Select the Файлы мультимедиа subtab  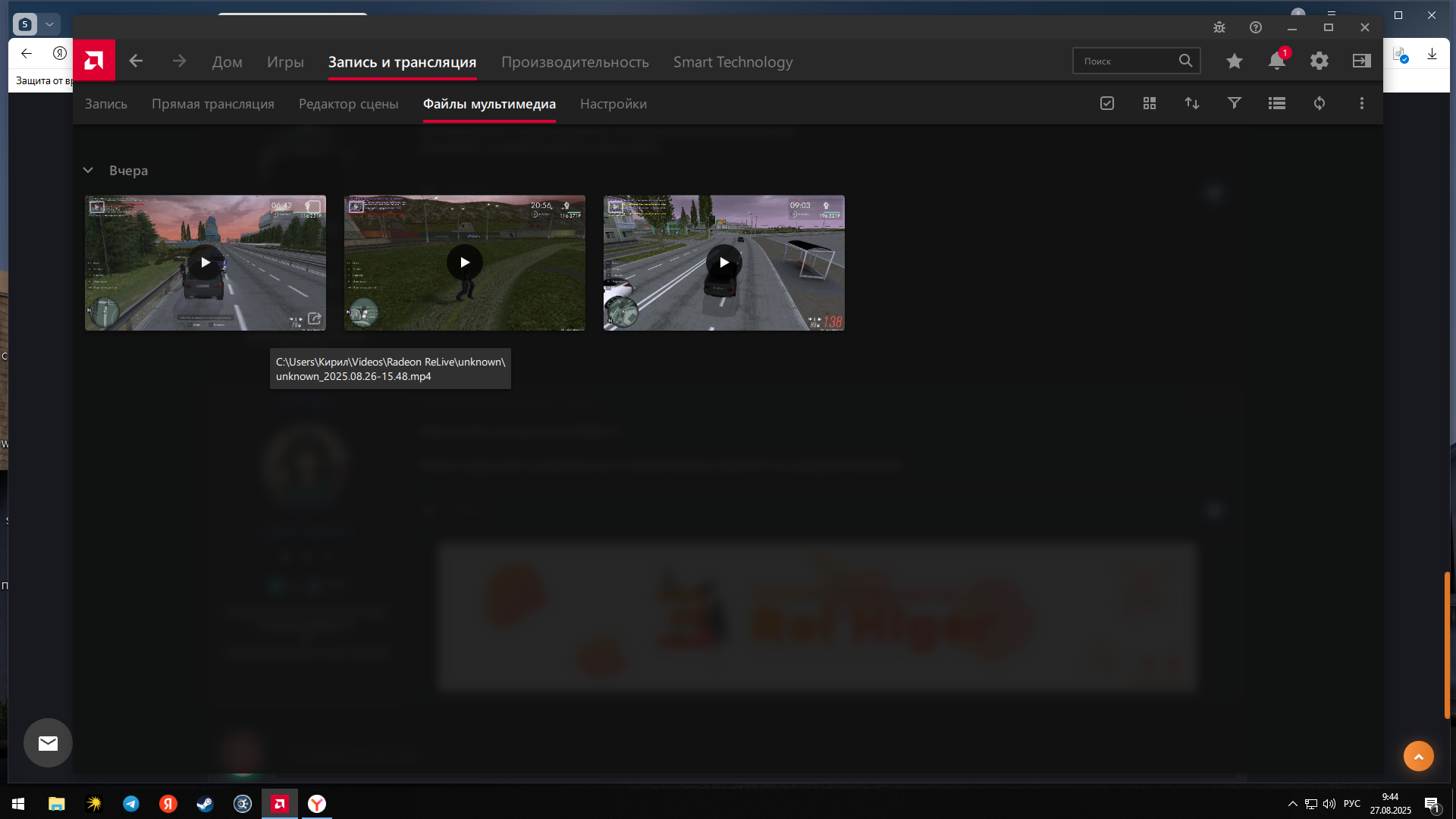click(x=489, y=104)
